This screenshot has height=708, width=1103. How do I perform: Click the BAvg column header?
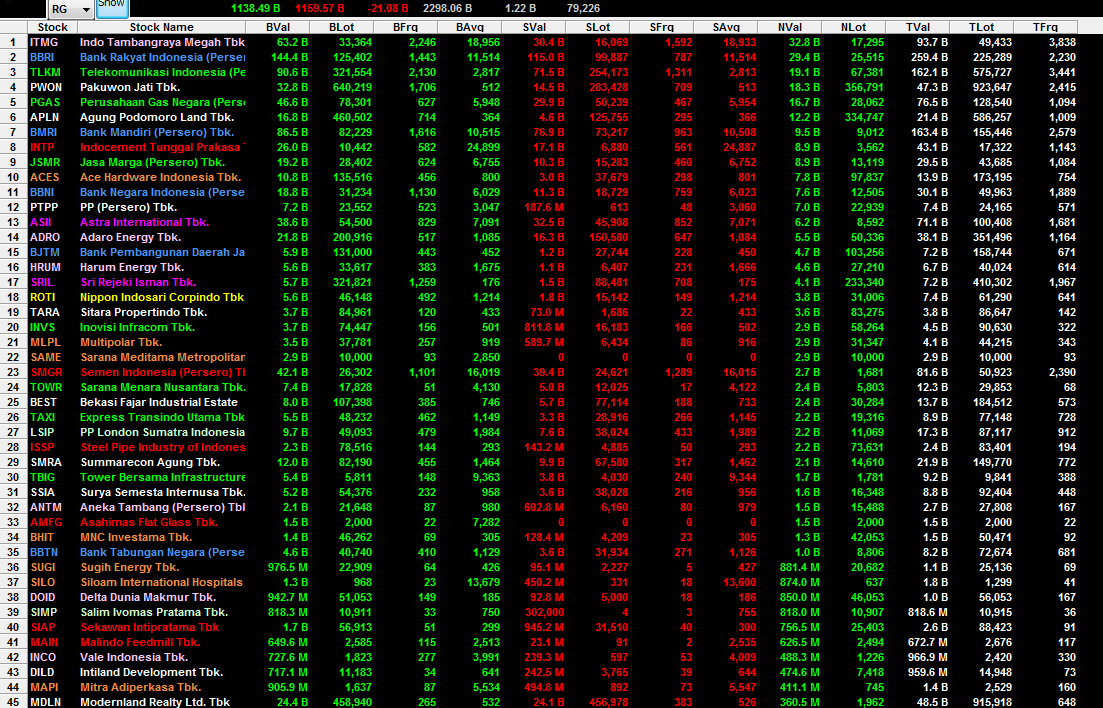tap(469, 27)
